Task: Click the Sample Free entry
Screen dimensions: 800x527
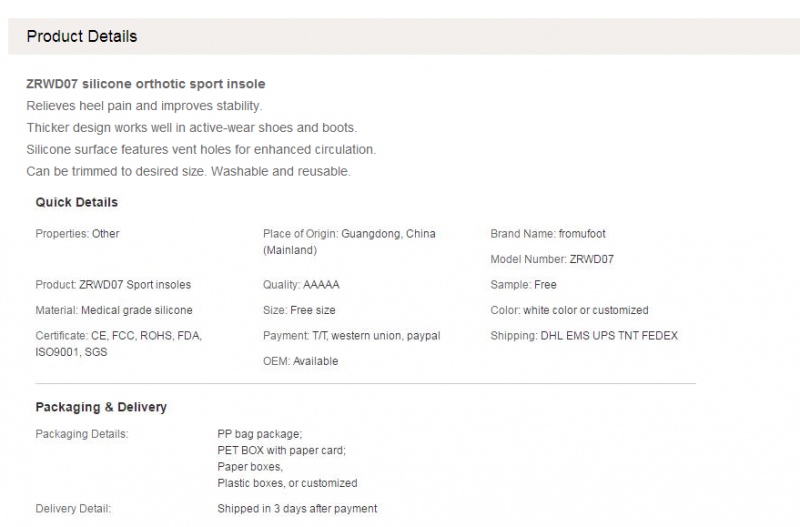Action: 523,285
